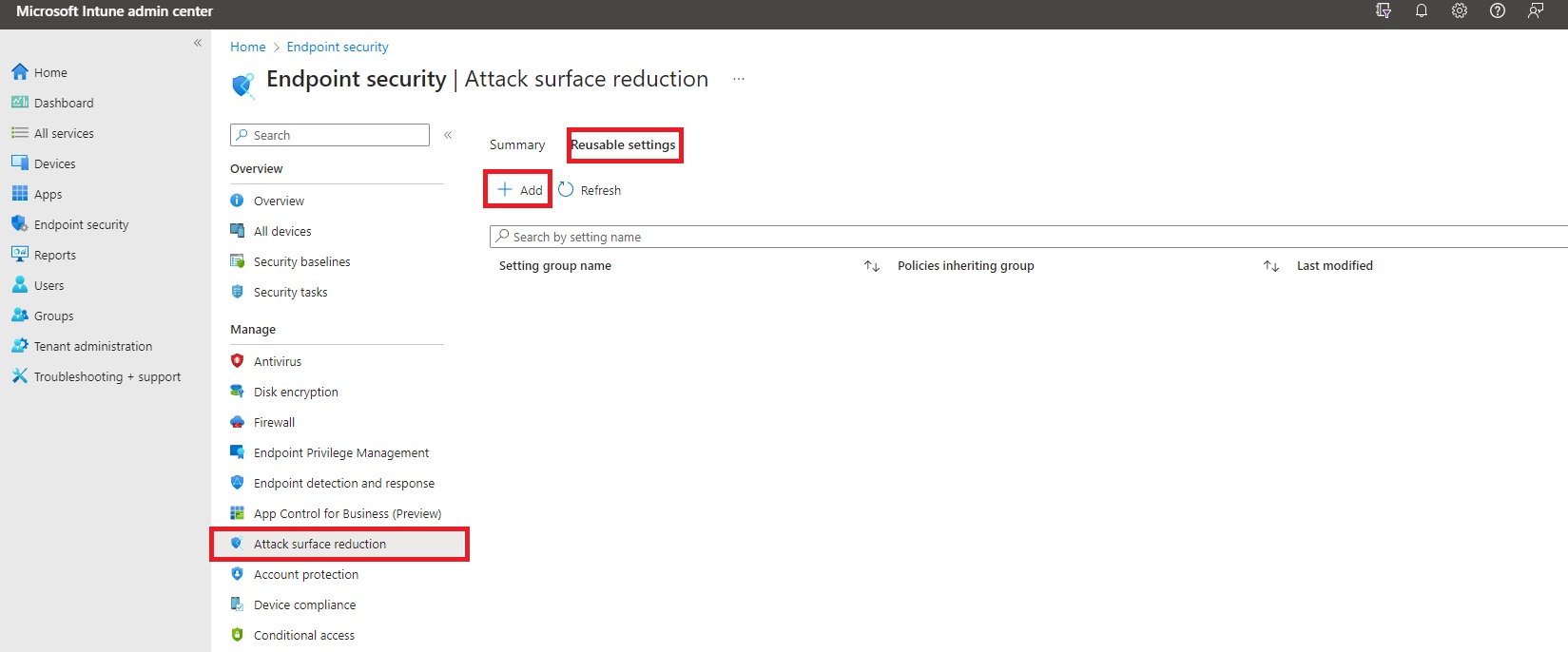Screen dimensions: 1568x652
Task: Open the settings gear in header
Action: (x=1460, y=11)
